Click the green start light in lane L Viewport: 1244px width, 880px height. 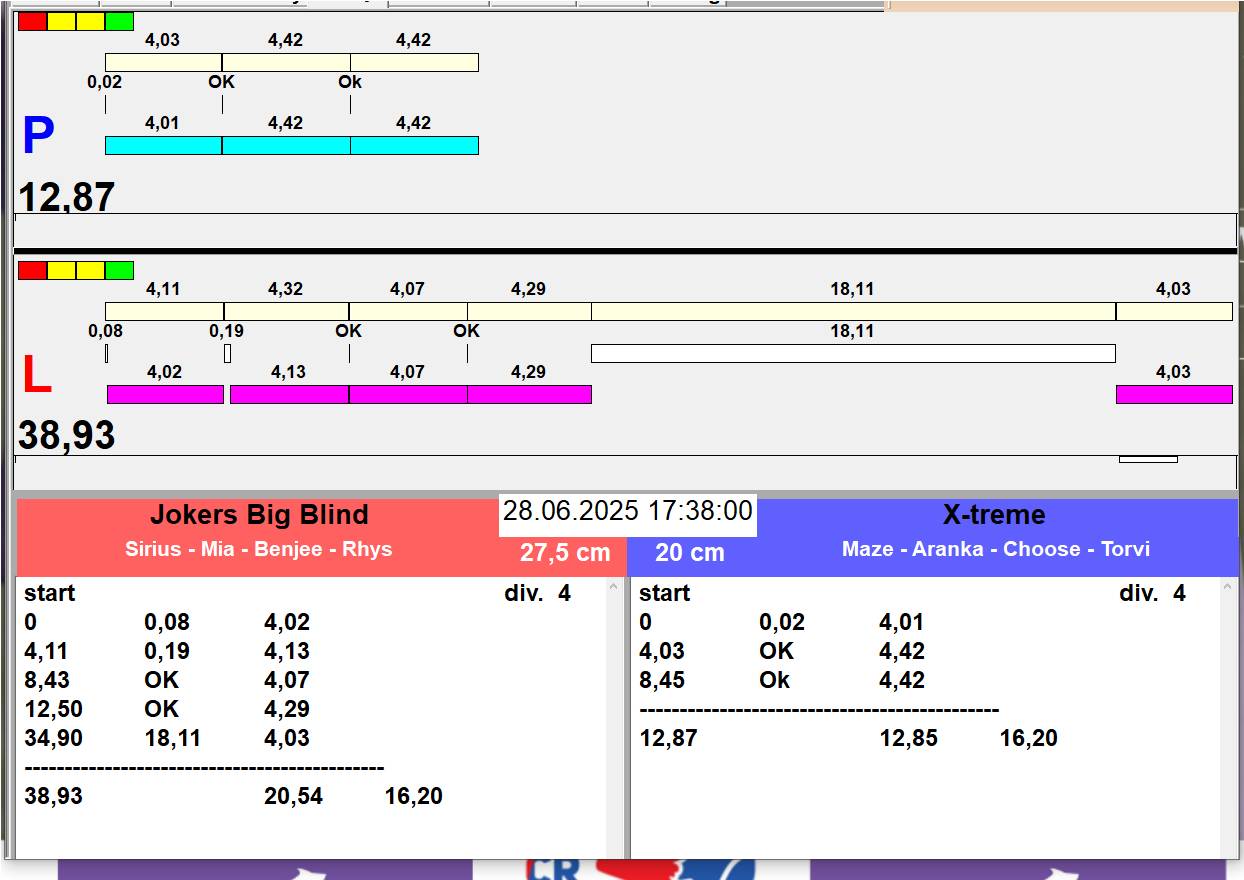pos(119,270)
